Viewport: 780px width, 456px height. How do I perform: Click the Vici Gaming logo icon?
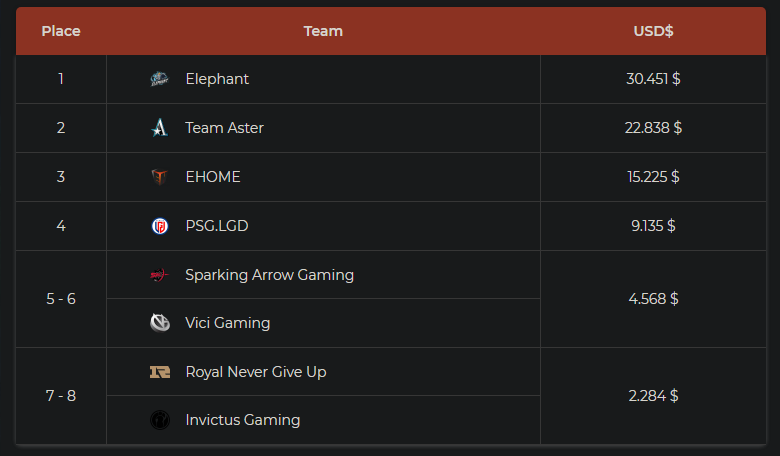160,323
